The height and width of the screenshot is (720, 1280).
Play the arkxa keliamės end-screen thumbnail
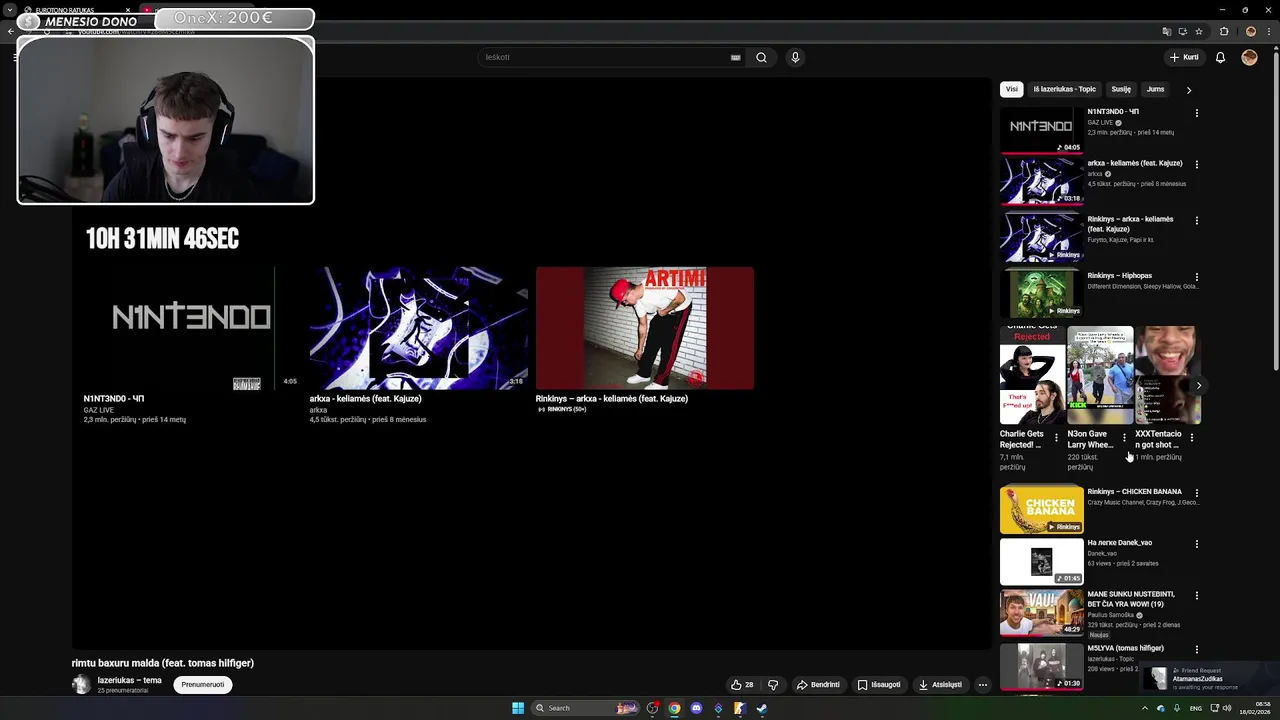click(418, 328)
